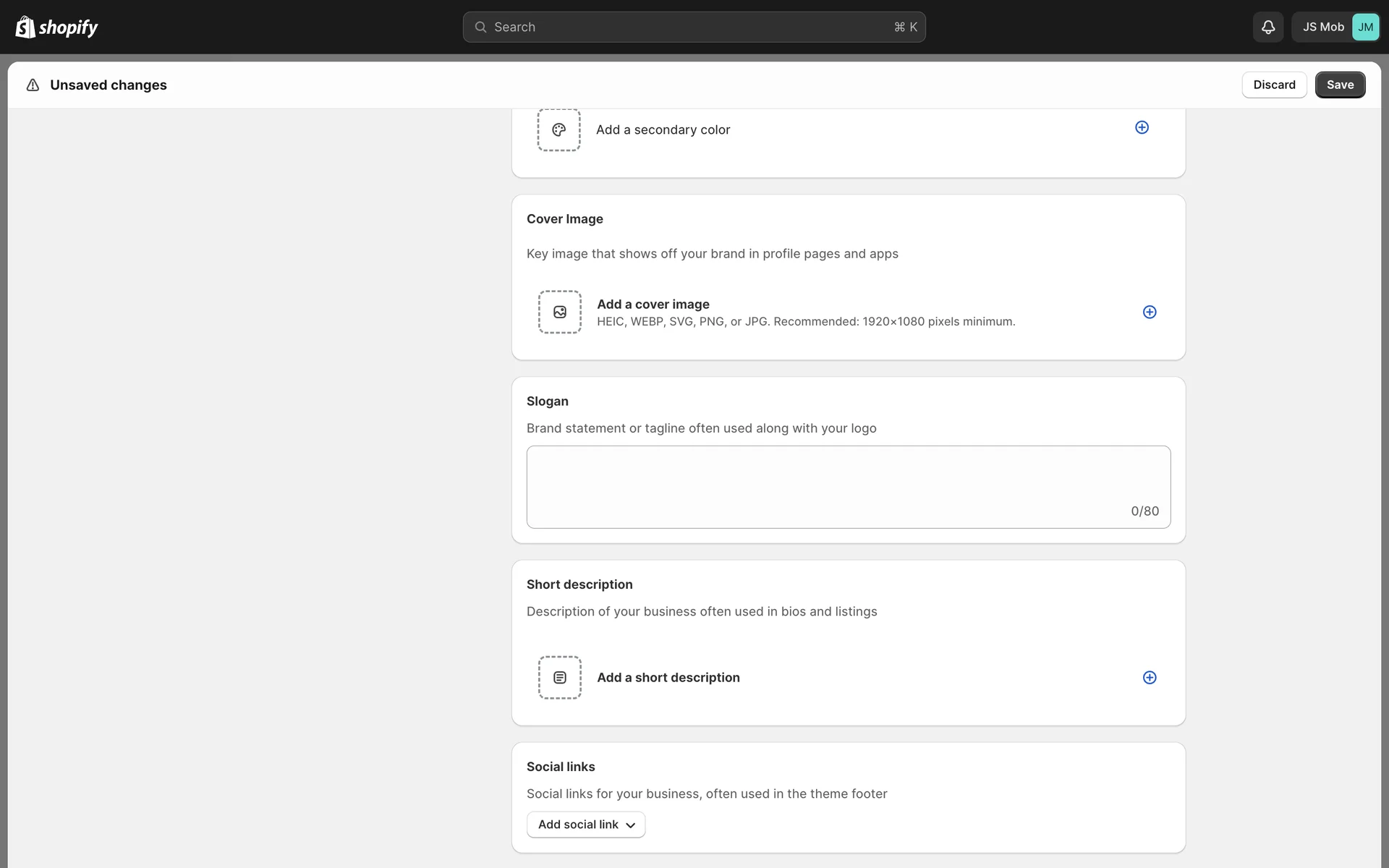Open the notifications bell
The width and height of the screenshot is (1389, 868).
click(x=1267, y=27)
